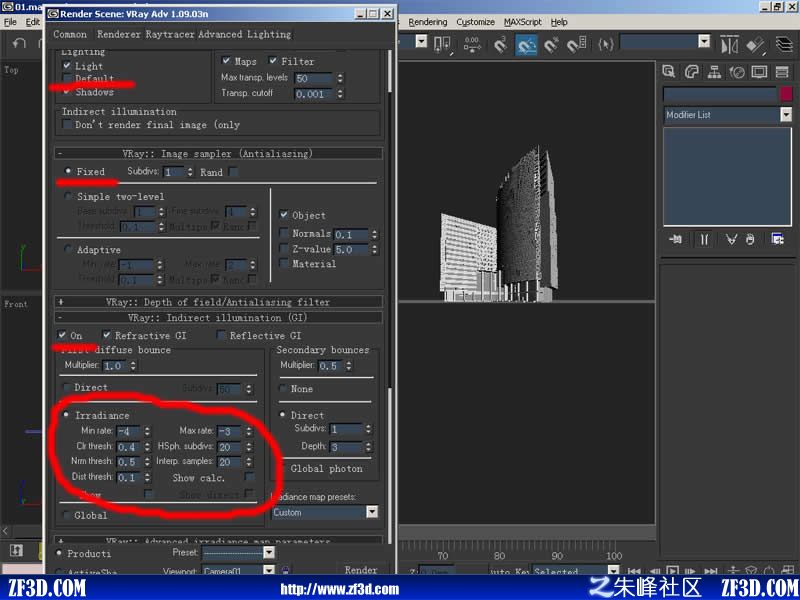Open the Modify command panel tab
Screen dimensions: 800x600
coord(691,71)
